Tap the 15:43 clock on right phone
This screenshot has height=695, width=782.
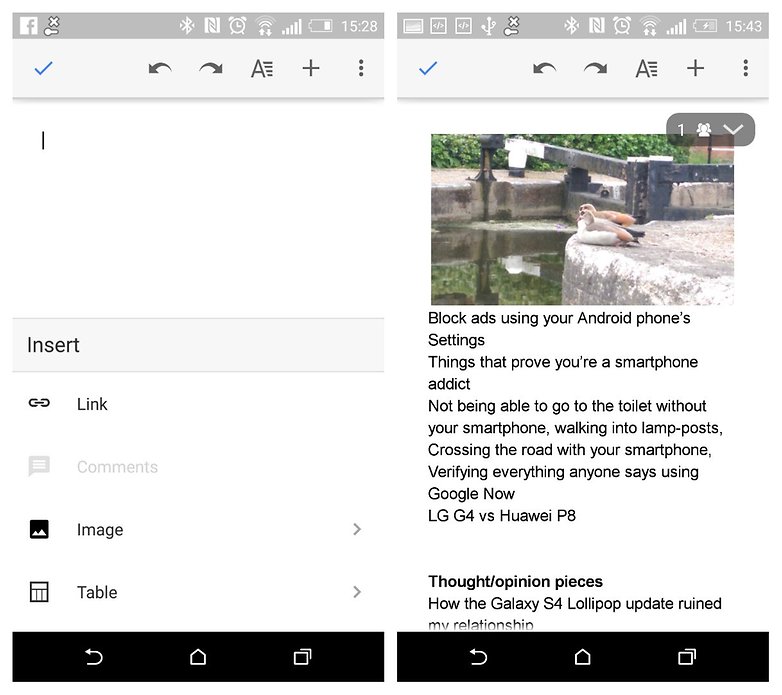click(x=743, y=26)
